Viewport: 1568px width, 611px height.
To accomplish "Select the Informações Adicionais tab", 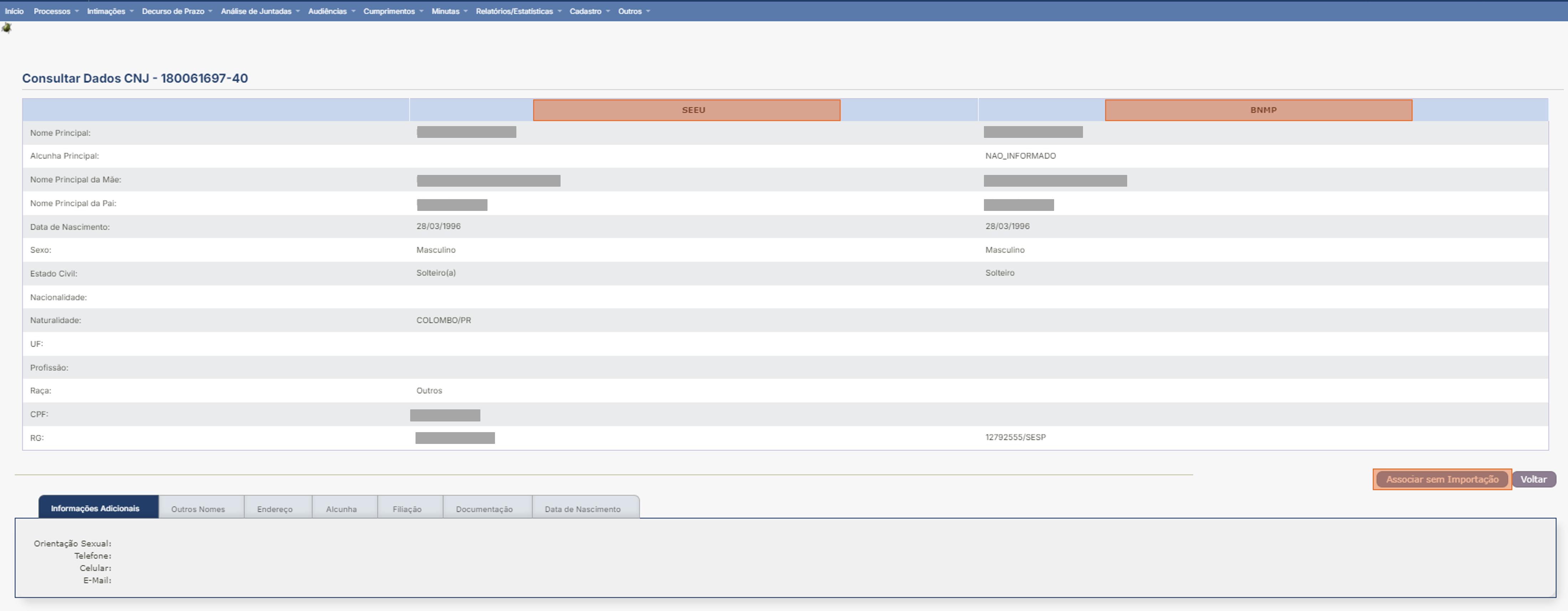I will pos(98,508).
